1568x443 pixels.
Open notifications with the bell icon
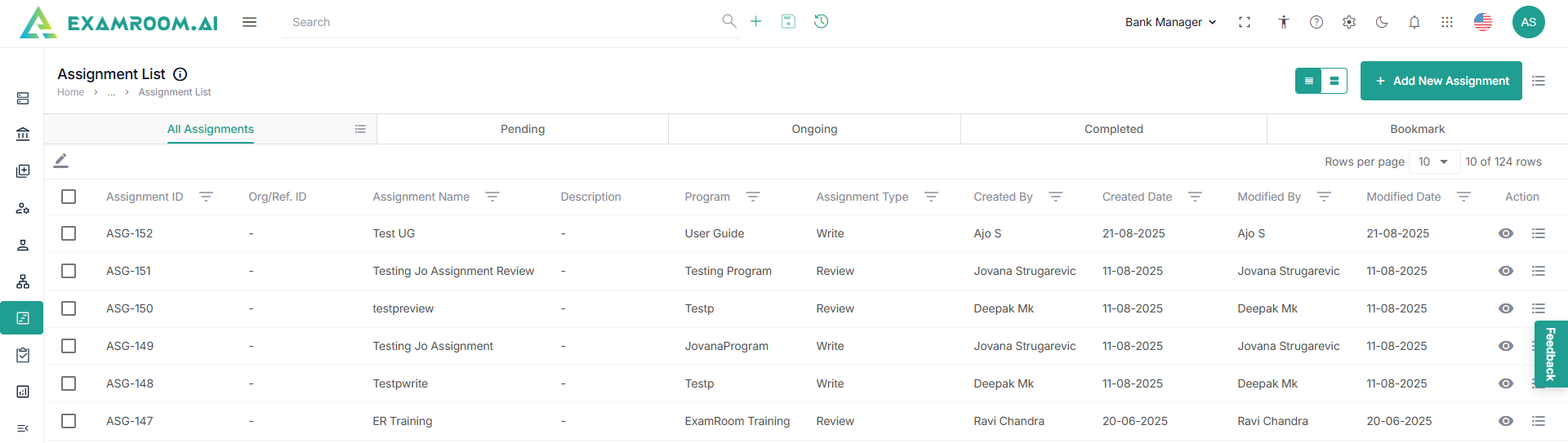click(x=1414, y=22)
